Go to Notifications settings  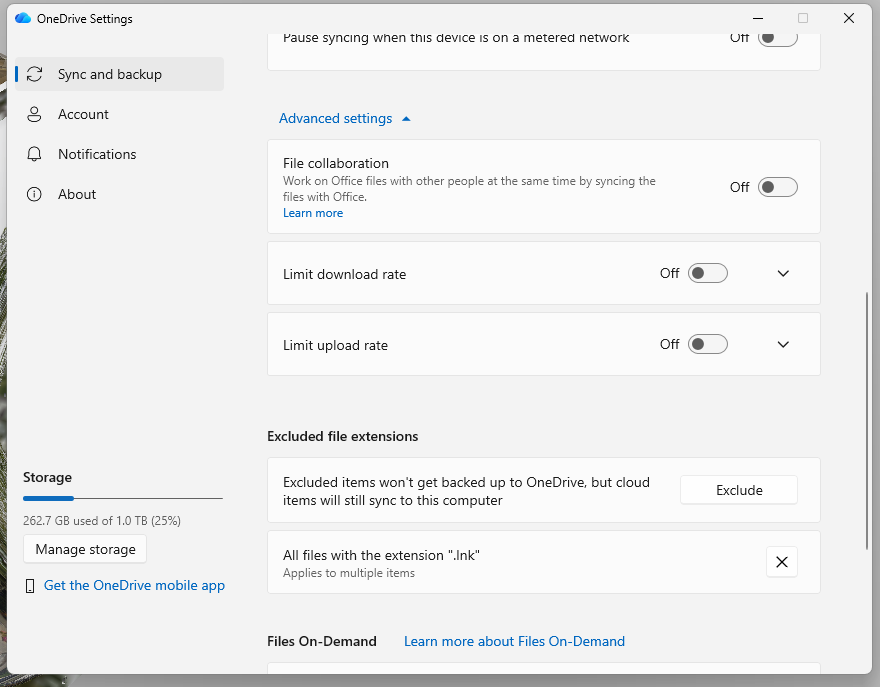pyautogui.click(x=120, y=154)
